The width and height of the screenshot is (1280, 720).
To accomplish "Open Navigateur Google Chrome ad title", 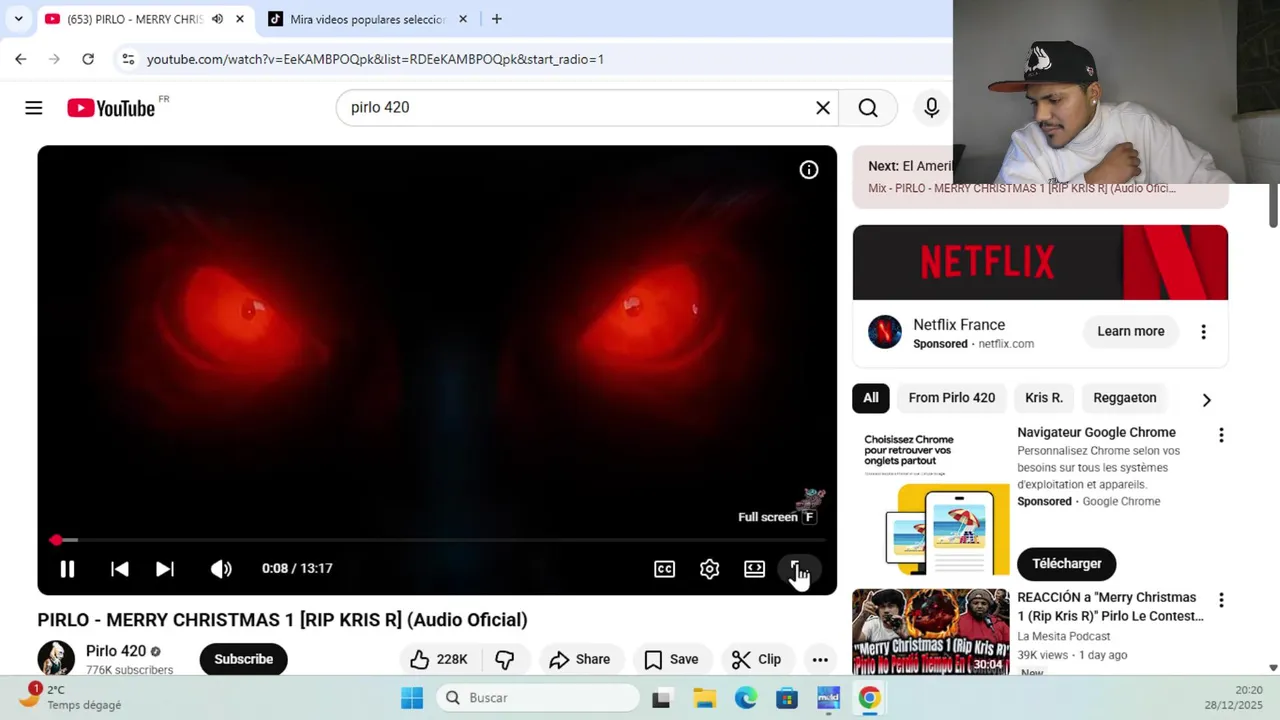I will point(1096,432).
